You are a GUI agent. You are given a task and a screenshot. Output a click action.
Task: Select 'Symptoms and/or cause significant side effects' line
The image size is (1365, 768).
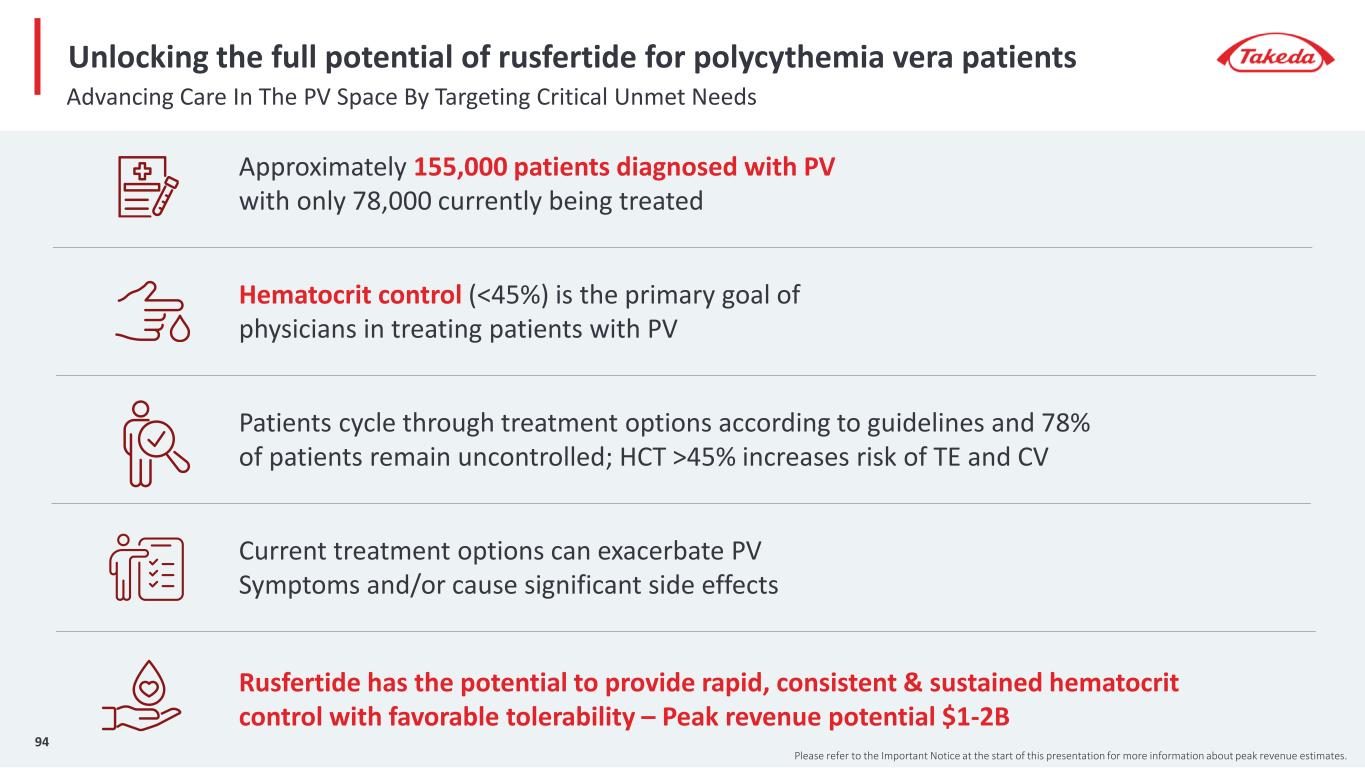coord(508,585)
